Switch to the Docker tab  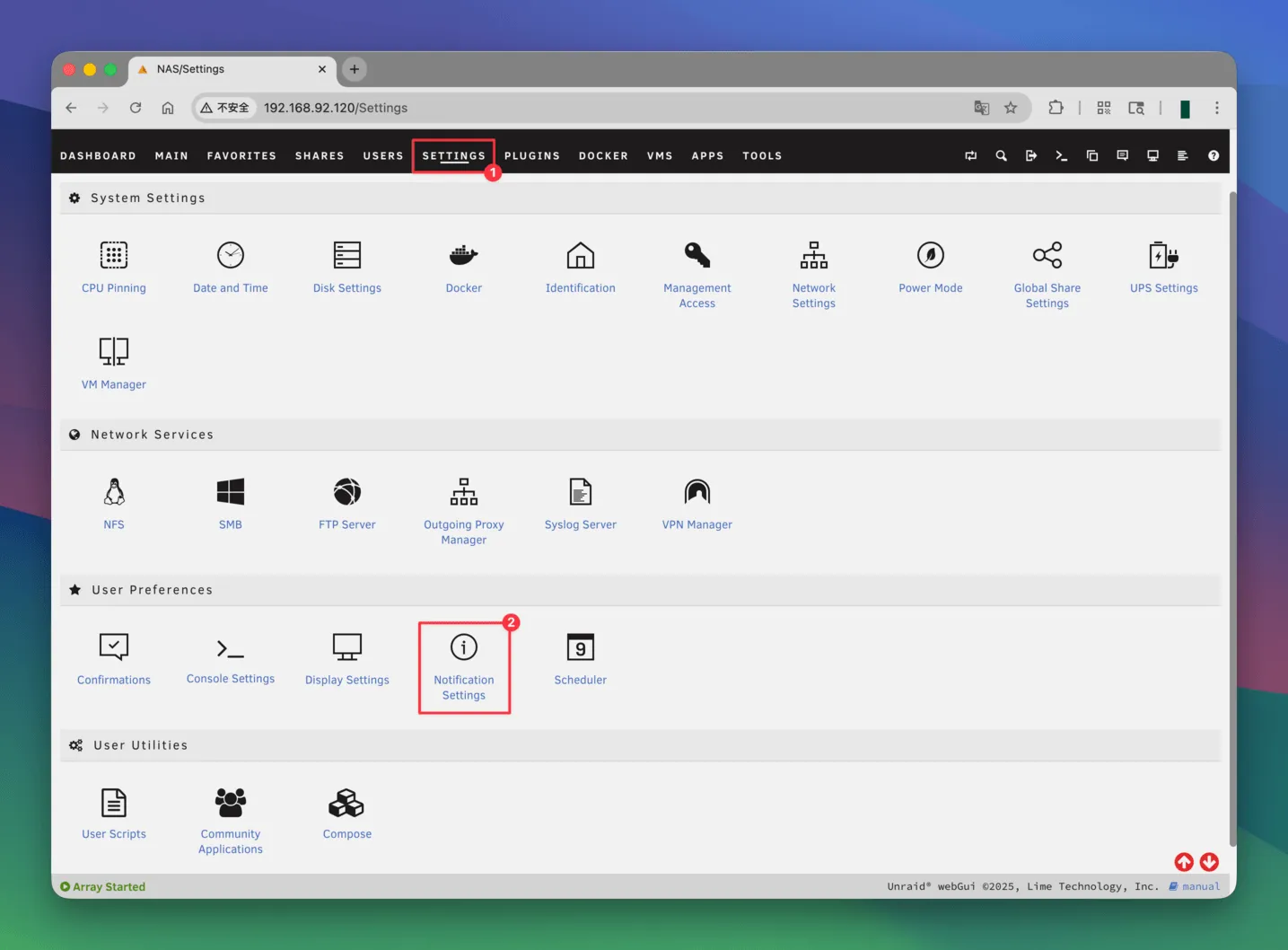tap(603, 155)
